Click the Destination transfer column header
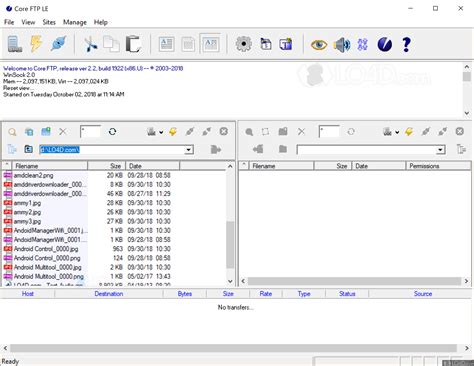 pos(109,294)
